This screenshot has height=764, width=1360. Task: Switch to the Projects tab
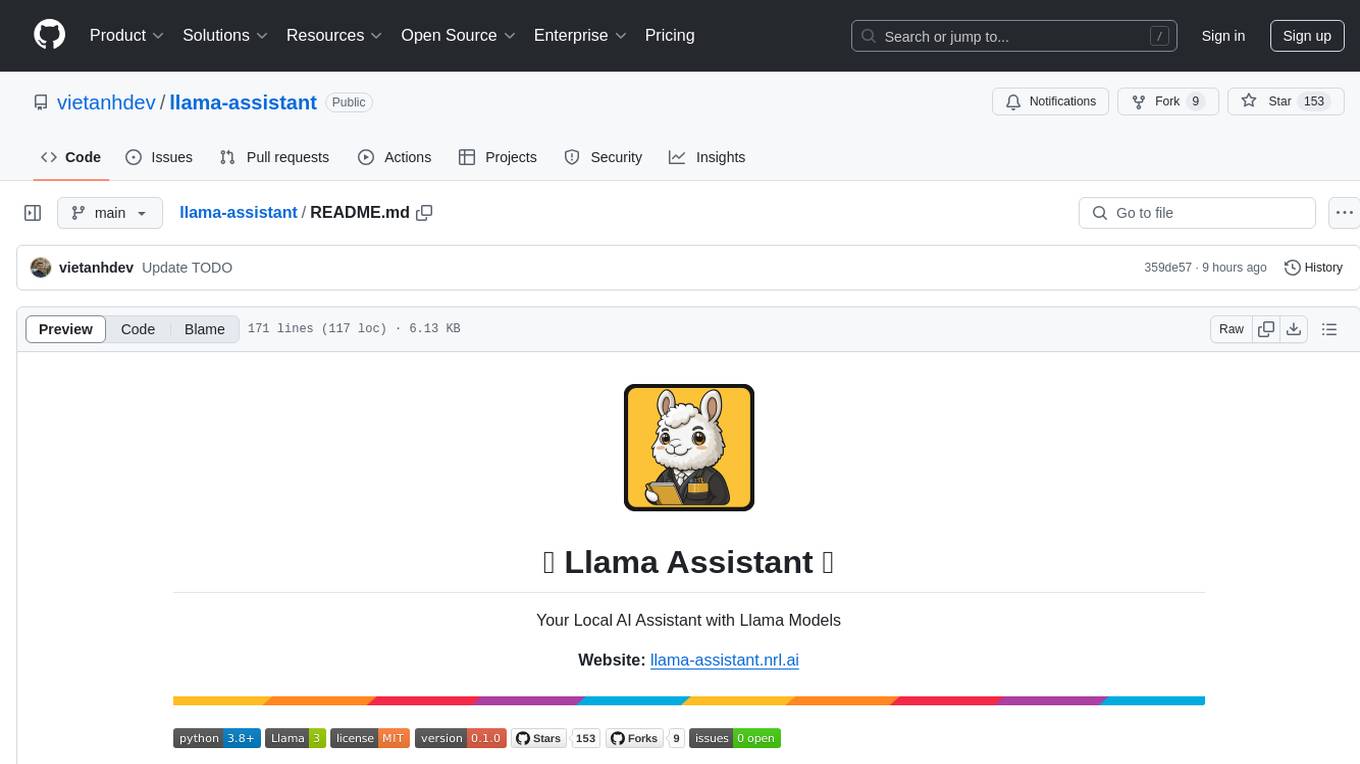[x=498, y=157]
